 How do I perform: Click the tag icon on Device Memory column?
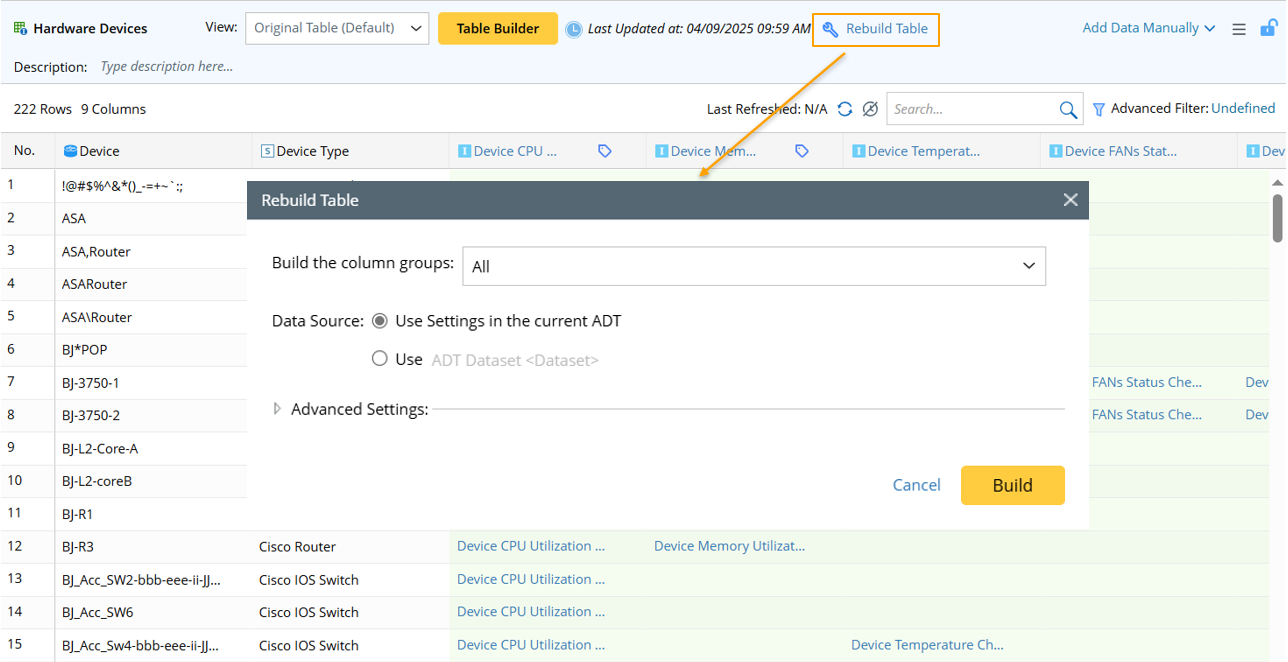pos(802,151)
